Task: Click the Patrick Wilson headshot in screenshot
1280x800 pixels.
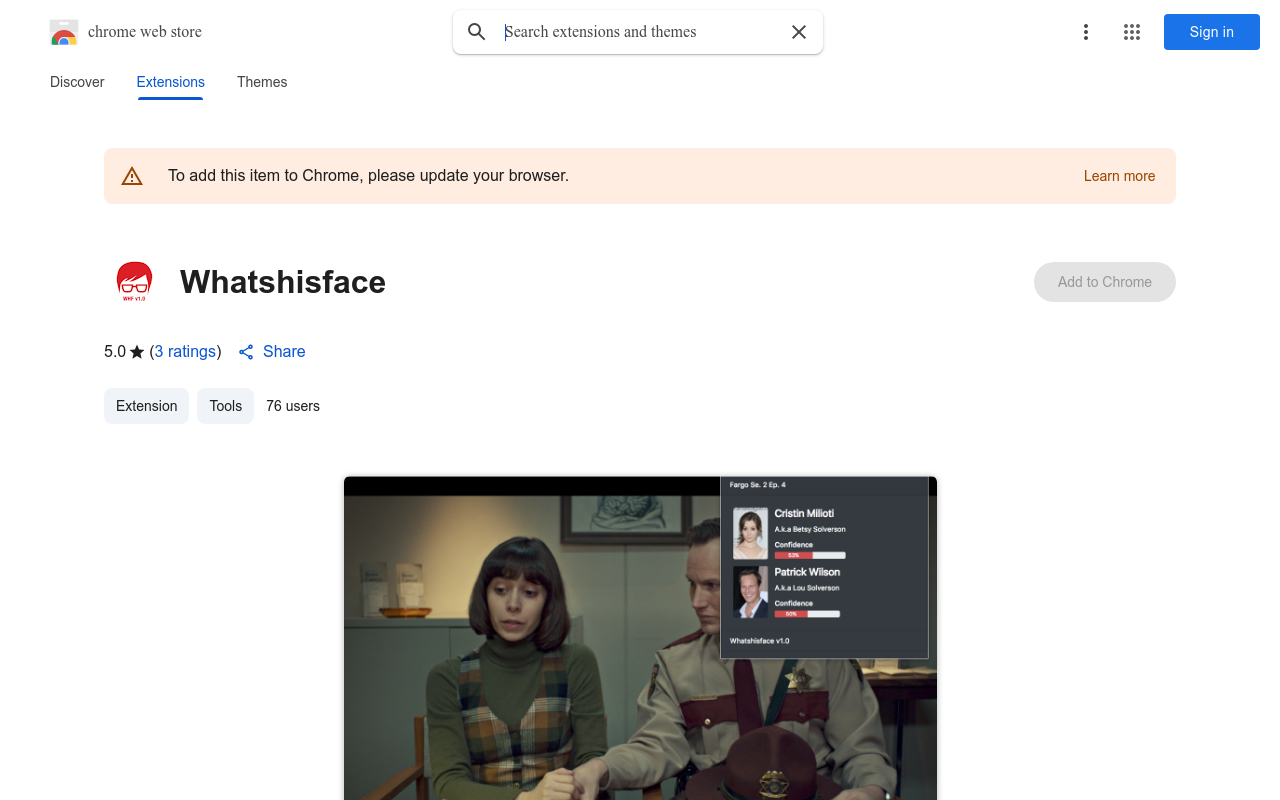Action: pos(750,592)
